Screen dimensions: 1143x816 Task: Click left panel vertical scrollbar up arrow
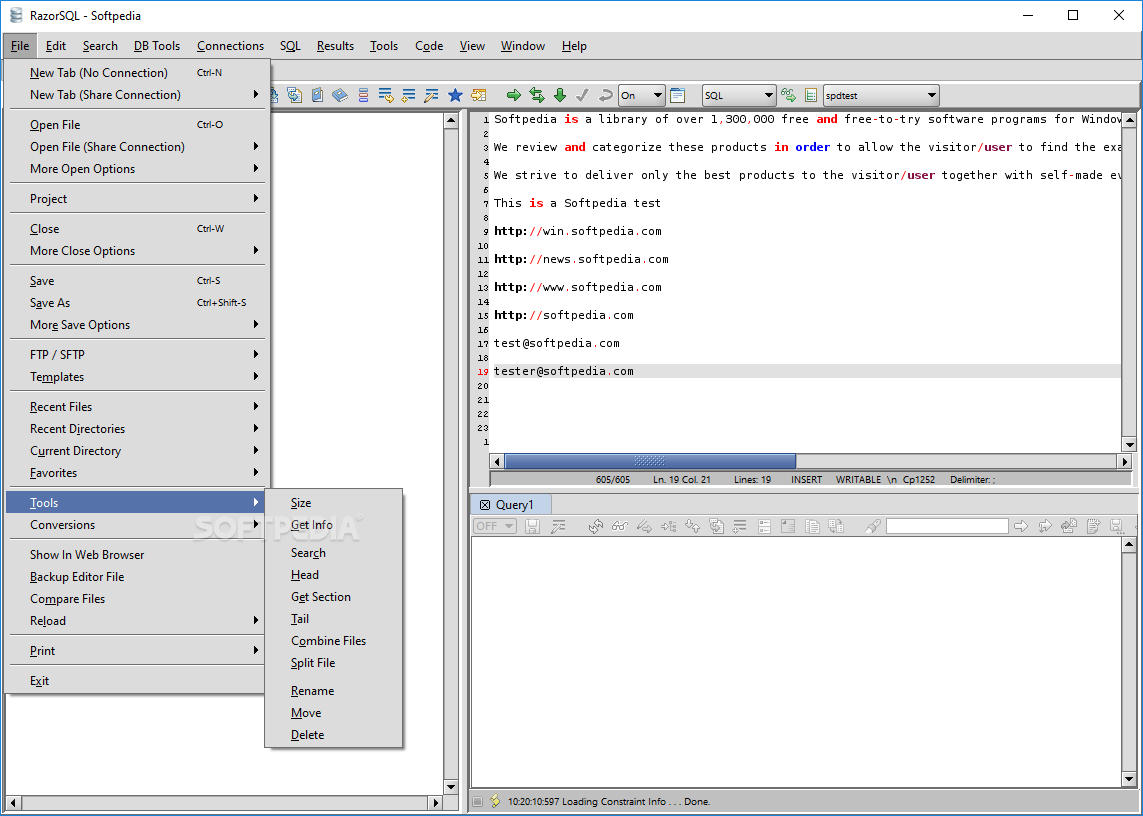pyautogui.click(x=450, y=120)
